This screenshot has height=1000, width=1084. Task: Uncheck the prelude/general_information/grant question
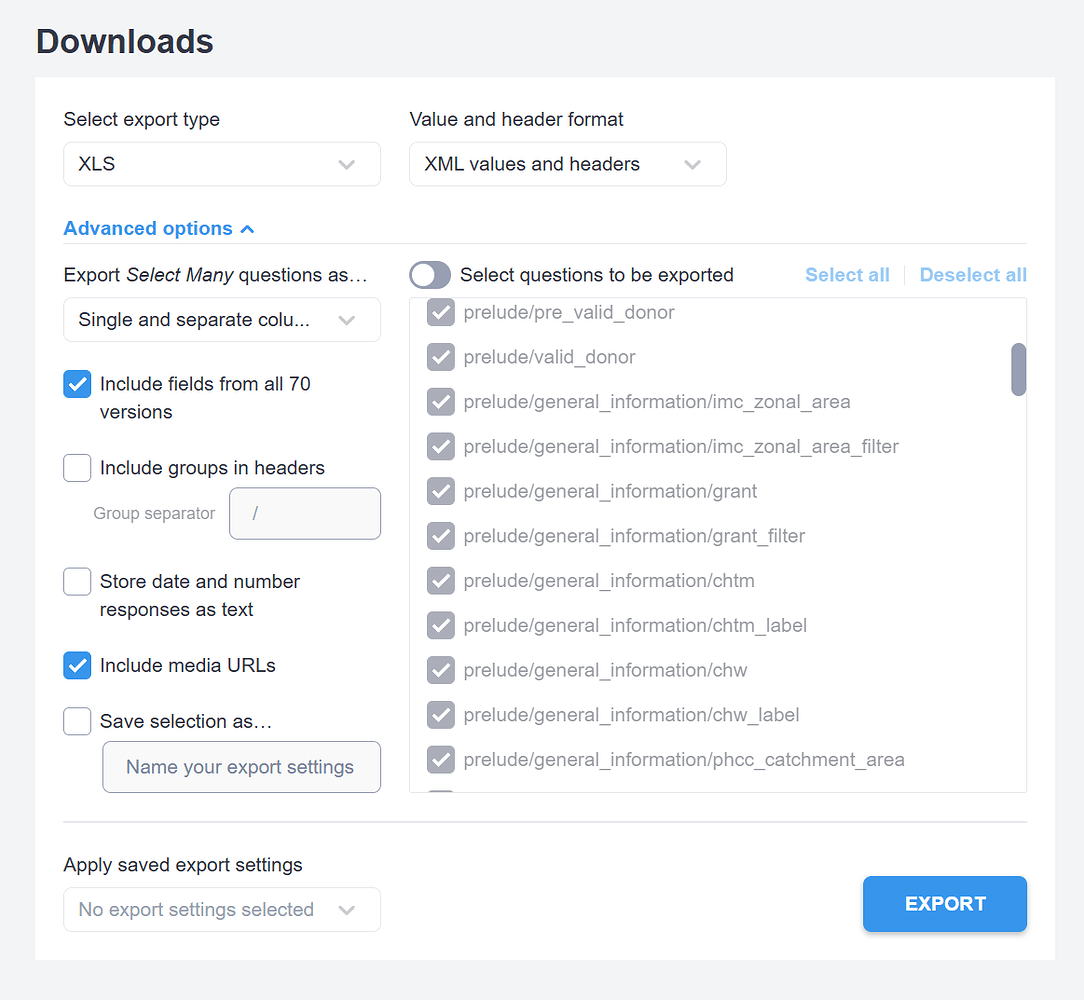[441, 491]
